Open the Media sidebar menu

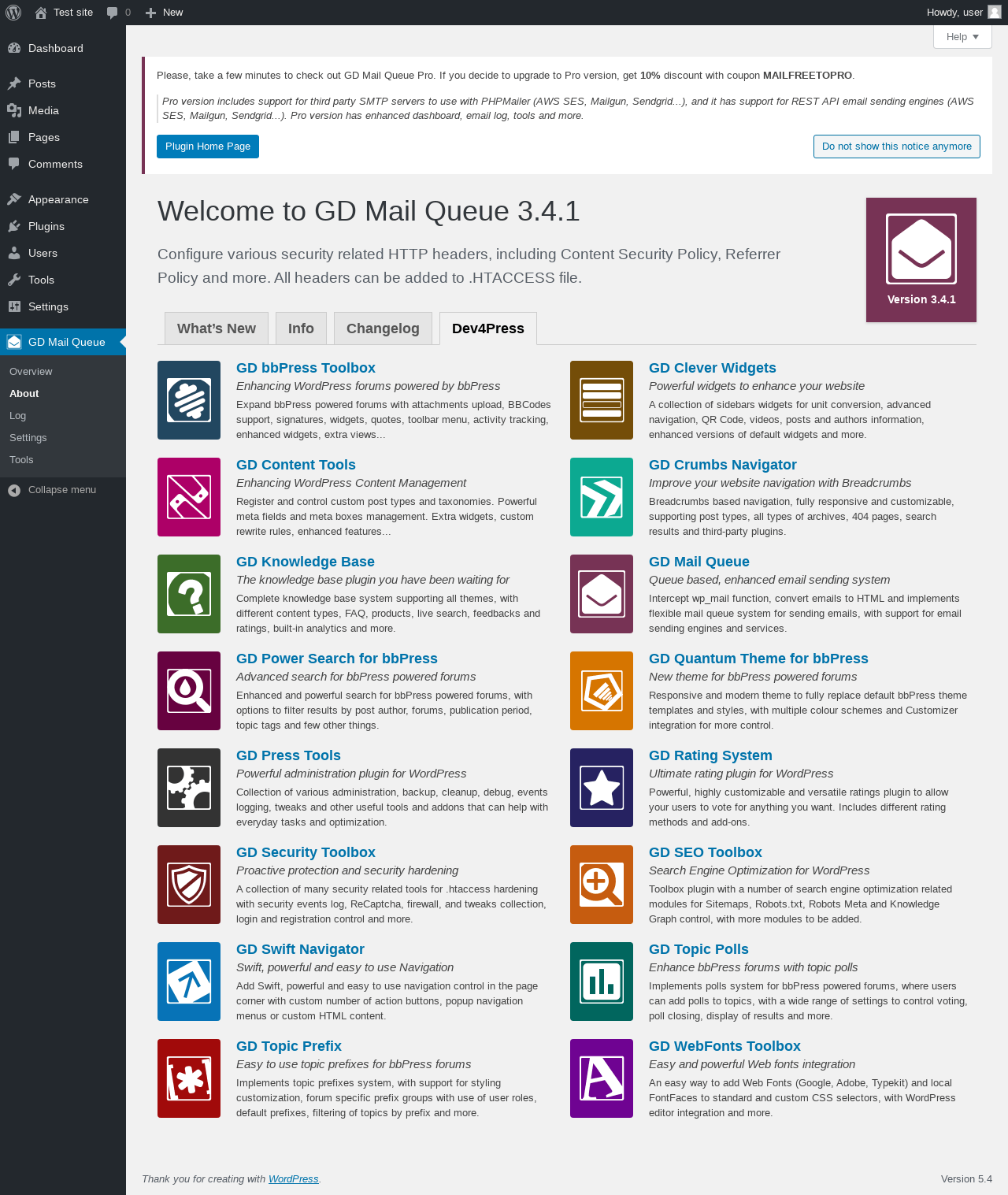(63, 110)
